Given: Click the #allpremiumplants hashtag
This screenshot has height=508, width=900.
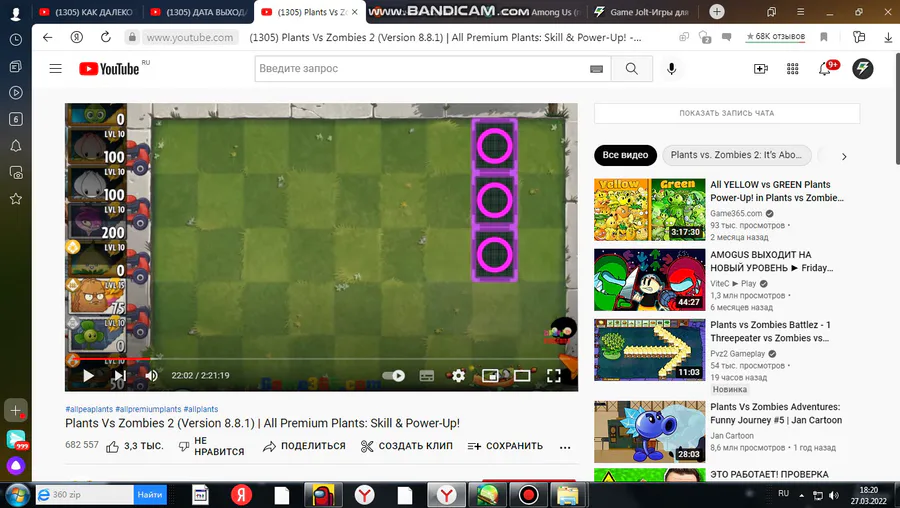Looking at the screenshot, I should point(148,409).
